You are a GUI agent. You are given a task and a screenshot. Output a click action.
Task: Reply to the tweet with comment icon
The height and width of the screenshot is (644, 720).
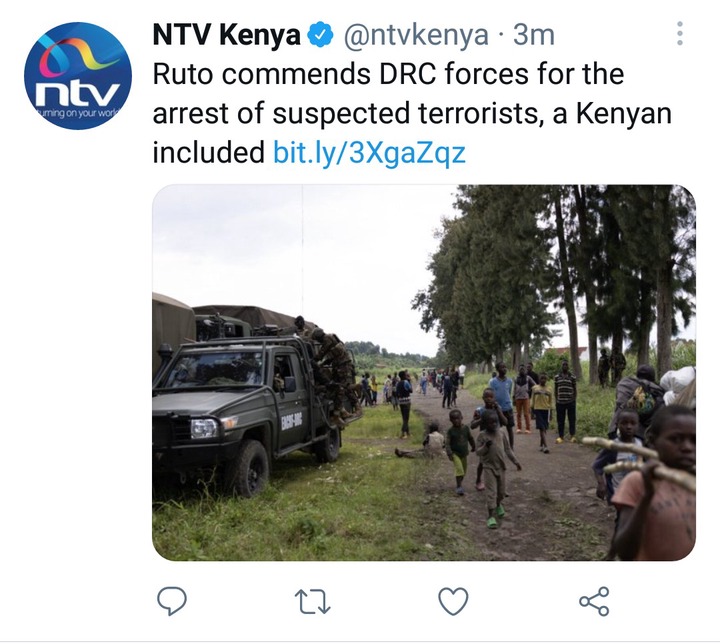[172, 601]
